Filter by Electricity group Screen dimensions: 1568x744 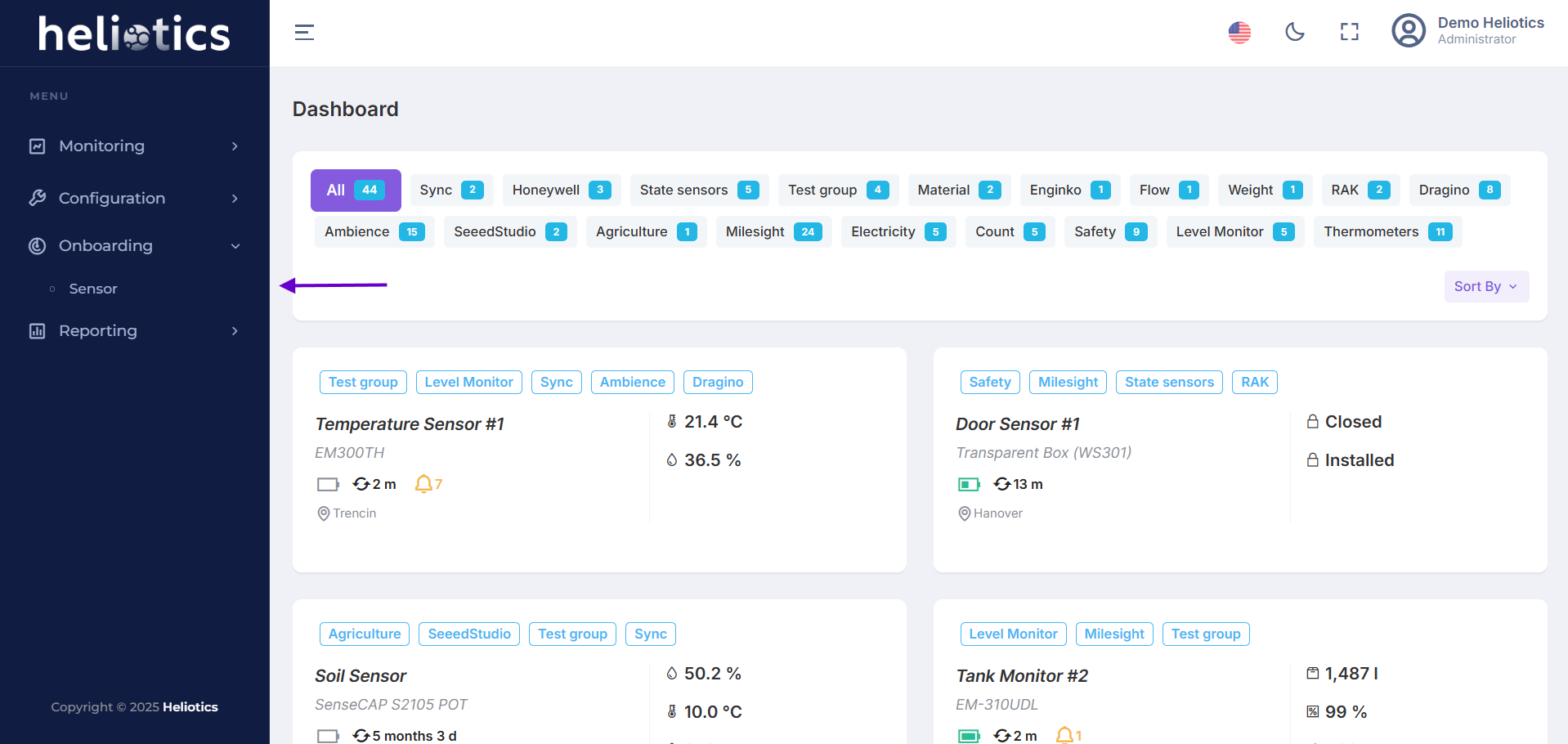pos(898,231)
